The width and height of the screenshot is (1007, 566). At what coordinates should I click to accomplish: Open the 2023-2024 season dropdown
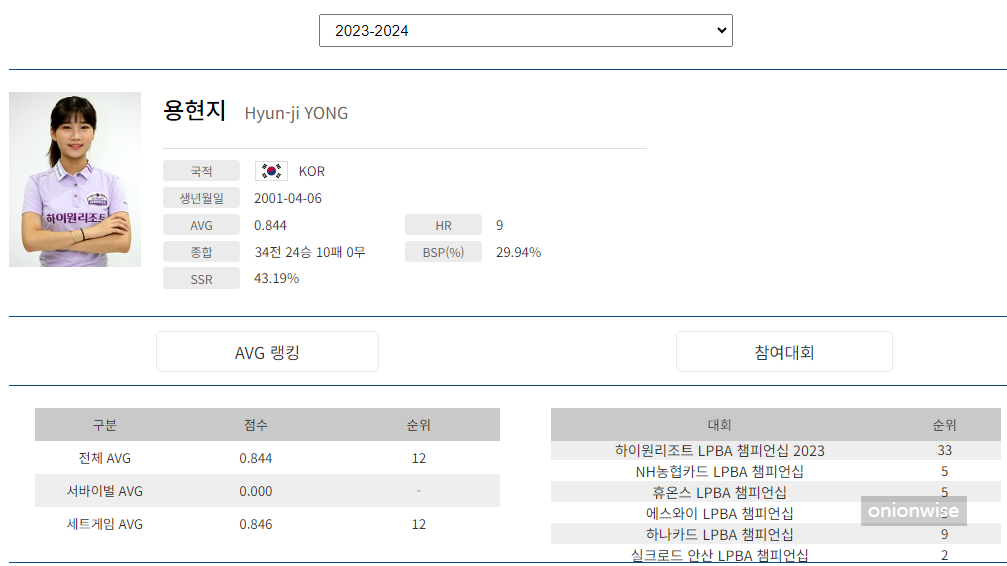click(525, 31)
